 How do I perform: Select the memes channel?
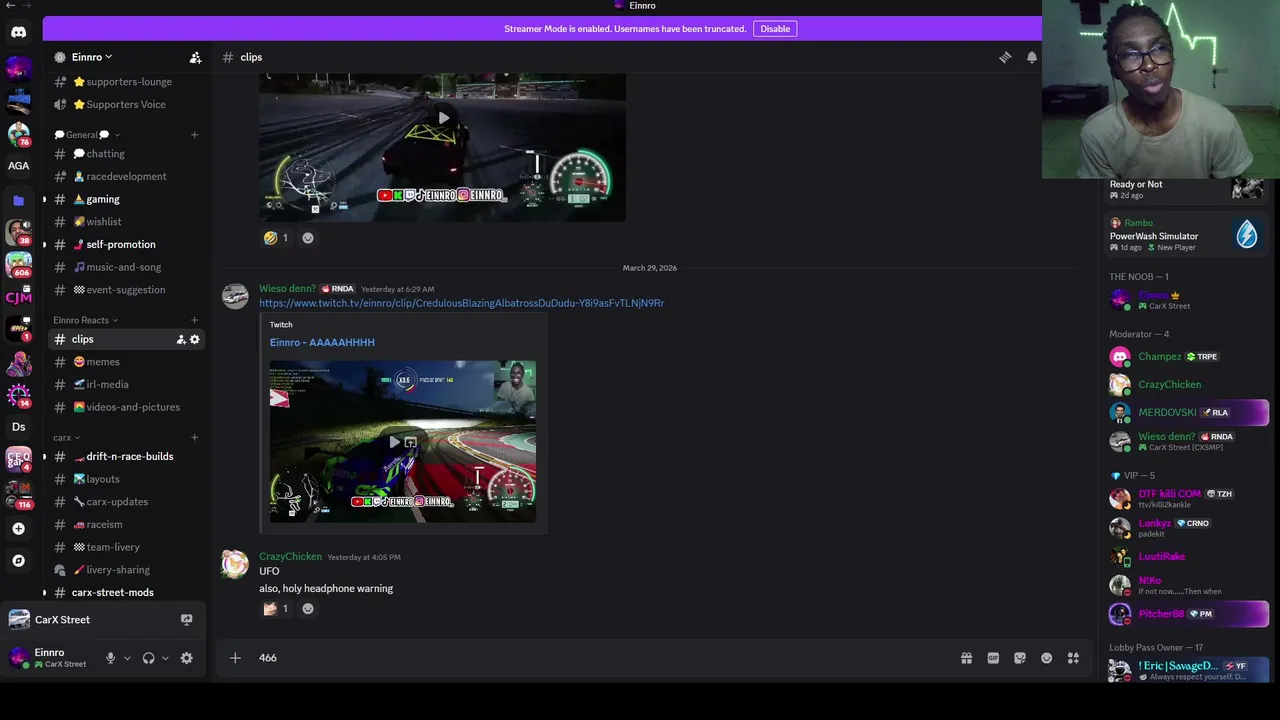pos(125,362)
